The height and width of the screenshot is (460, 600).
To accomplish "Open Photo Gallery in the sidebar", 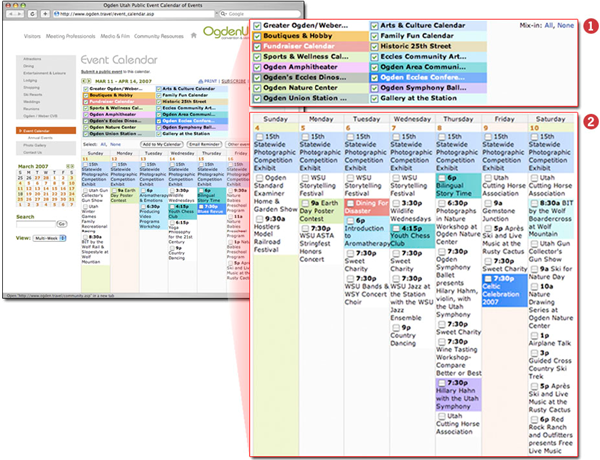I will 34,145.
